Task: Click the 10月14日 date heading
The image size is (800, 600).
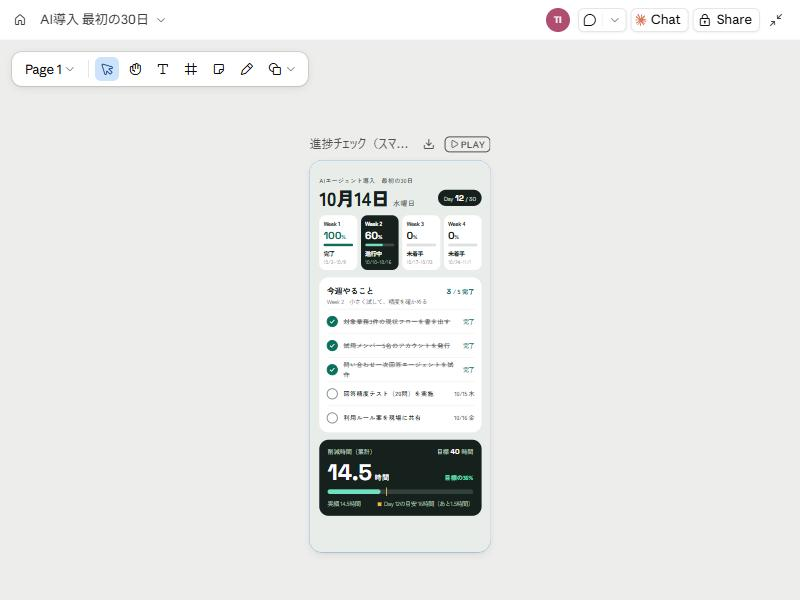Action: 353,199
